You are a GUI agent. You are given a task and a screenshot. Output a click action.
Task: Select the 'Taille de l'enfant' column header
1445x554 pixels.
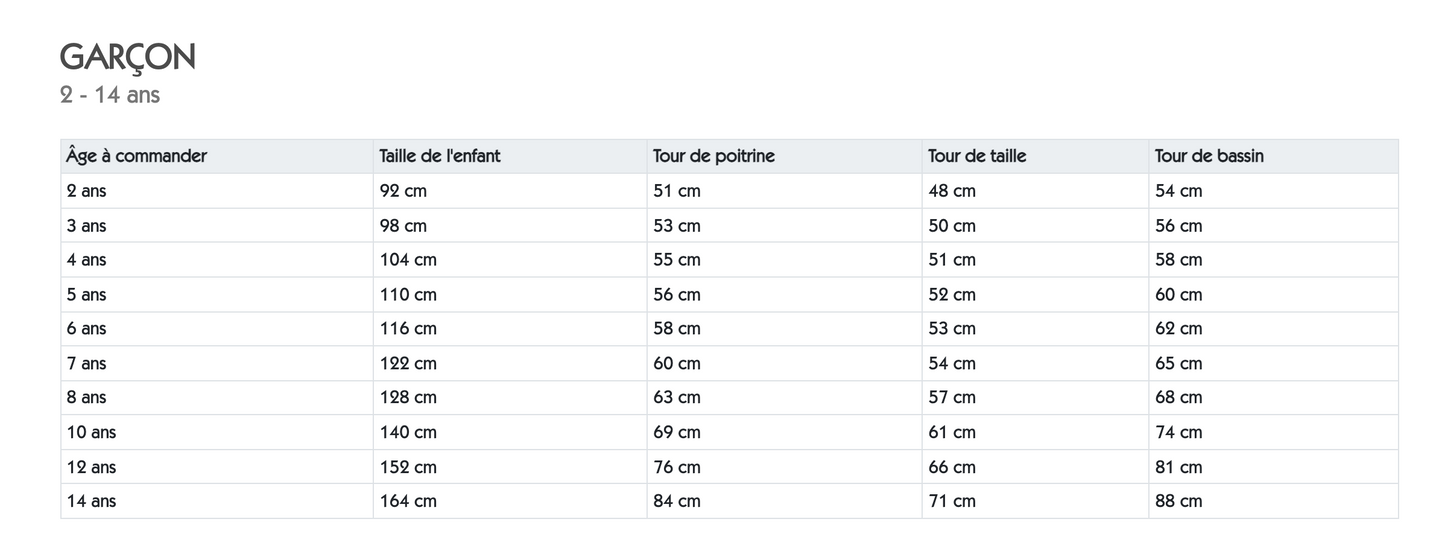[440, 156]
